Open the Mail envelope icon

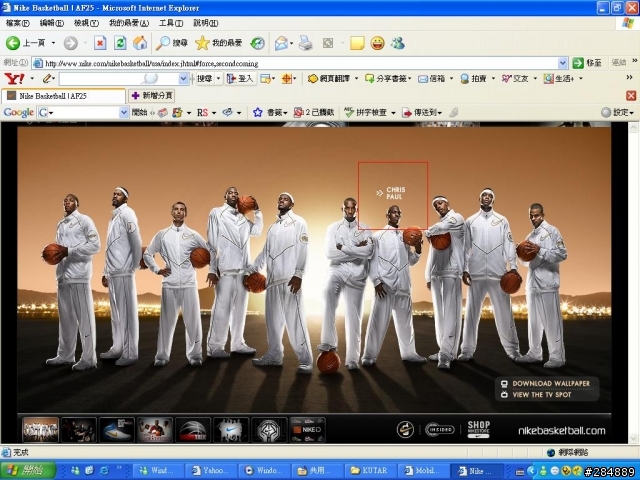coord(281,43)
